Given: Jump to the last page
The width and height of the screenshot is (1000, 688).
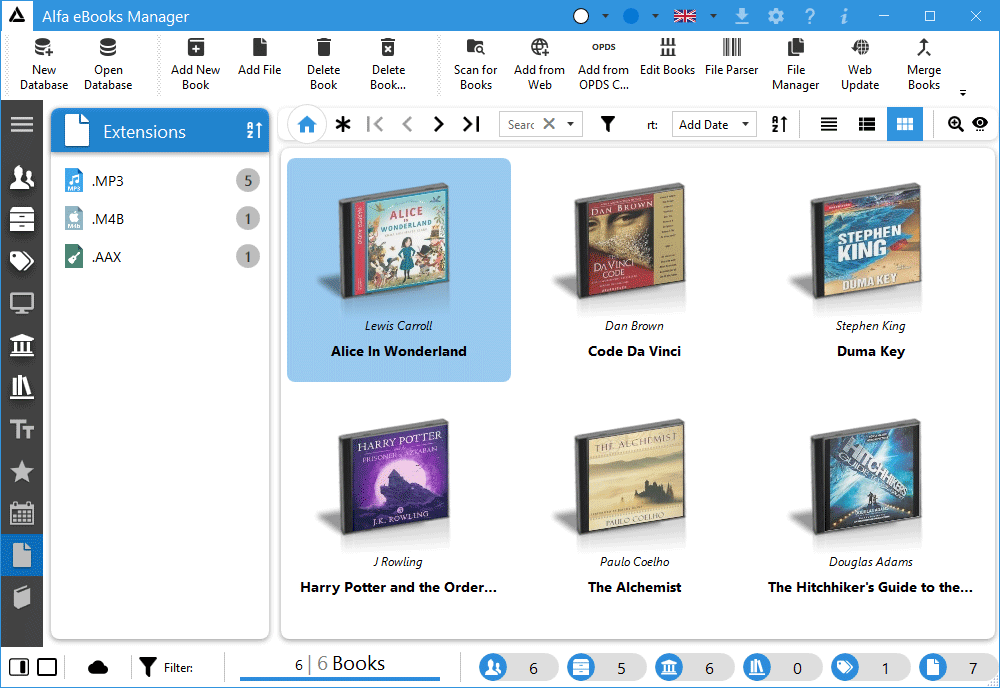Looking at the screenshot, I should pyautogui.click(x=471, y=124).
